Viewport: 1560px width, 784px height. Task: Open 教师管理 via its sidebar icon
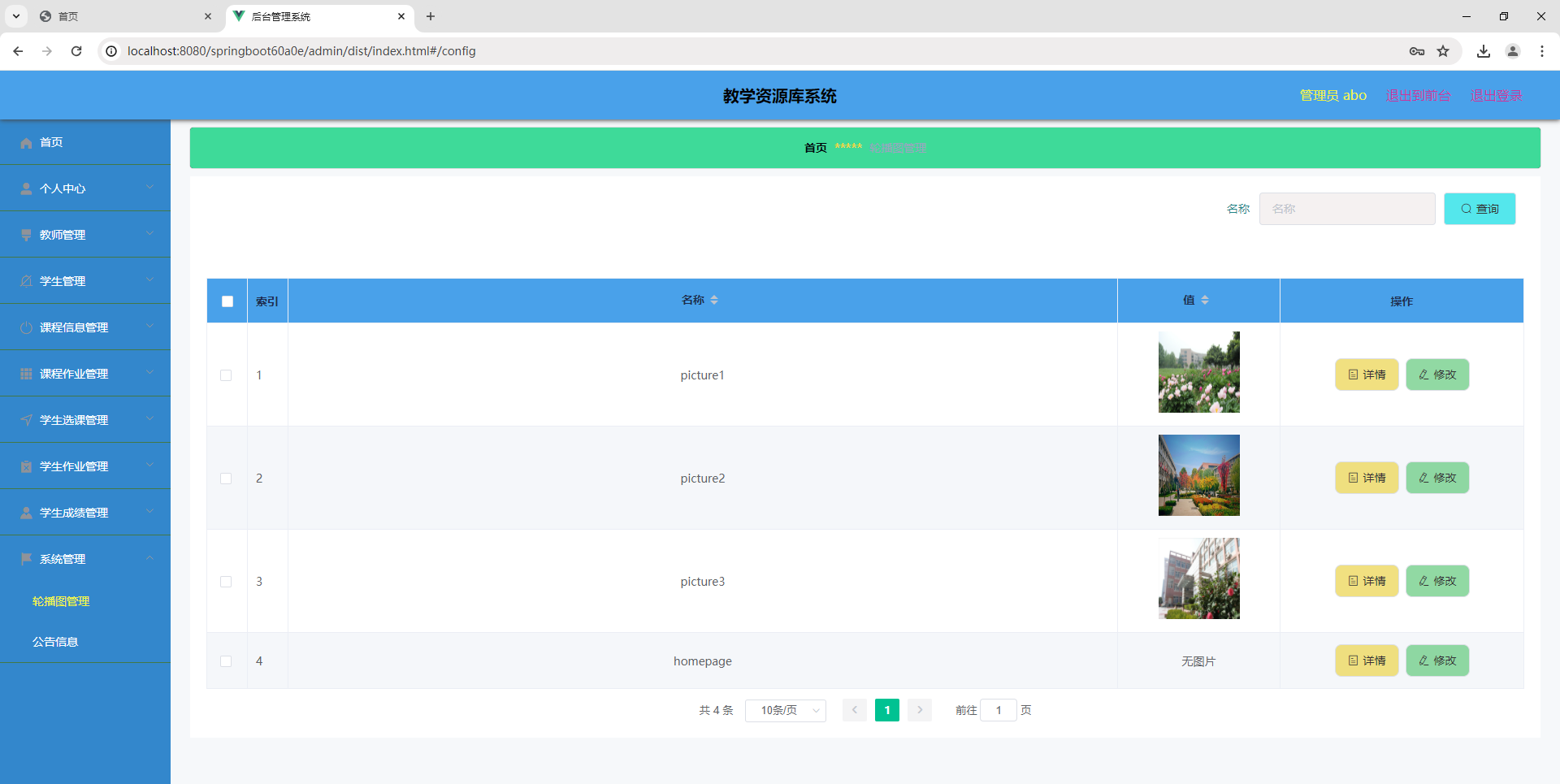tap(26, 235)
